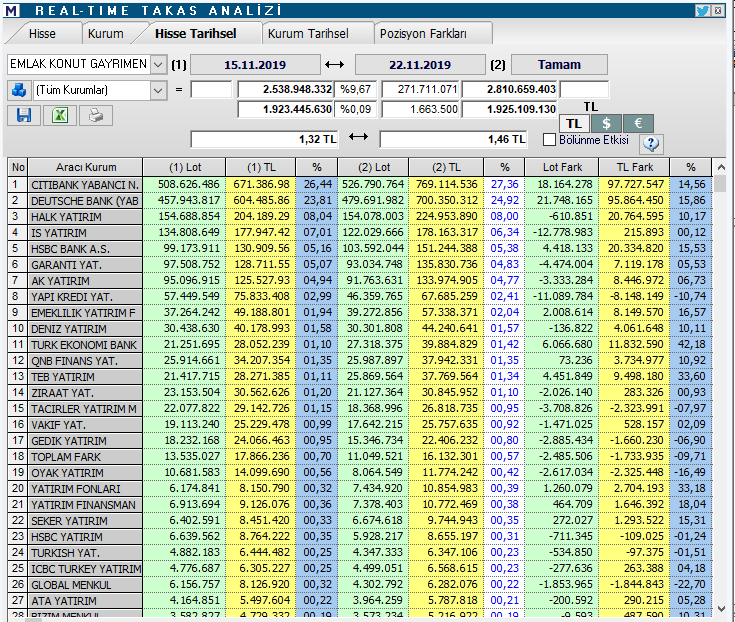
Task: Click the double arrow between the dates
Action: [x=334, y=65]
